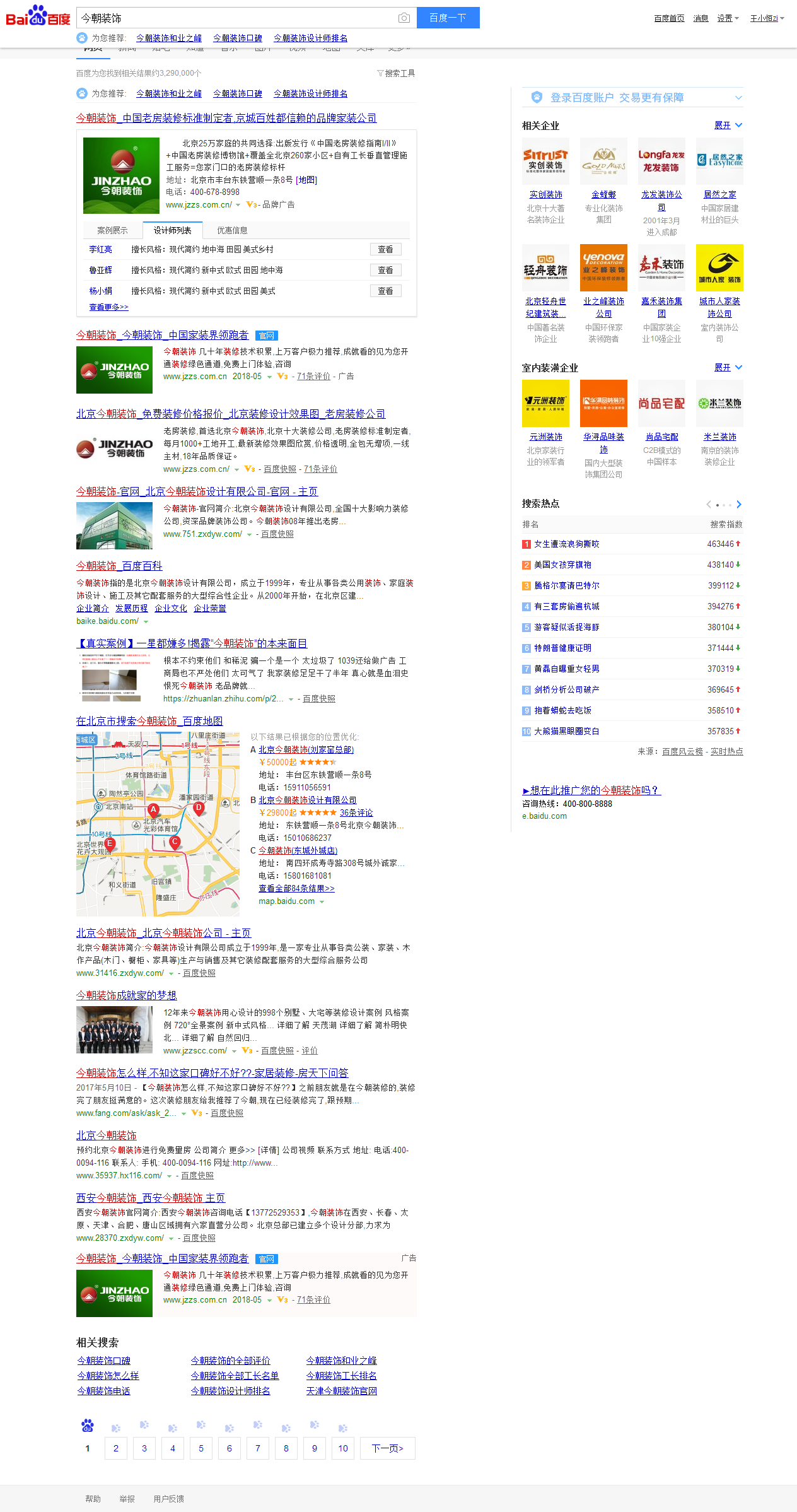Click 查看 for designer 李红亮
The image size is (797, 1512).
[x=385, y=249]
